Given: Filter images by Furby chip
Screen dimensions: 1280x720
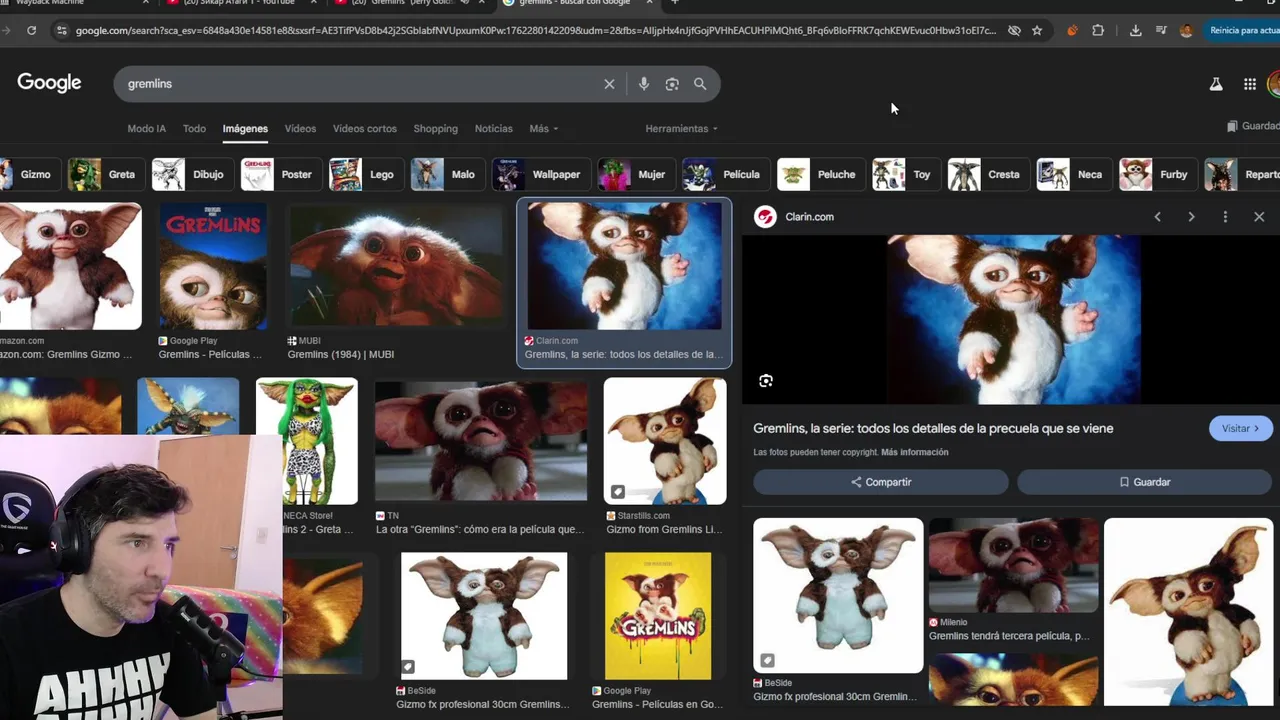Looking at the screenshot, I should coord(1157,174).
